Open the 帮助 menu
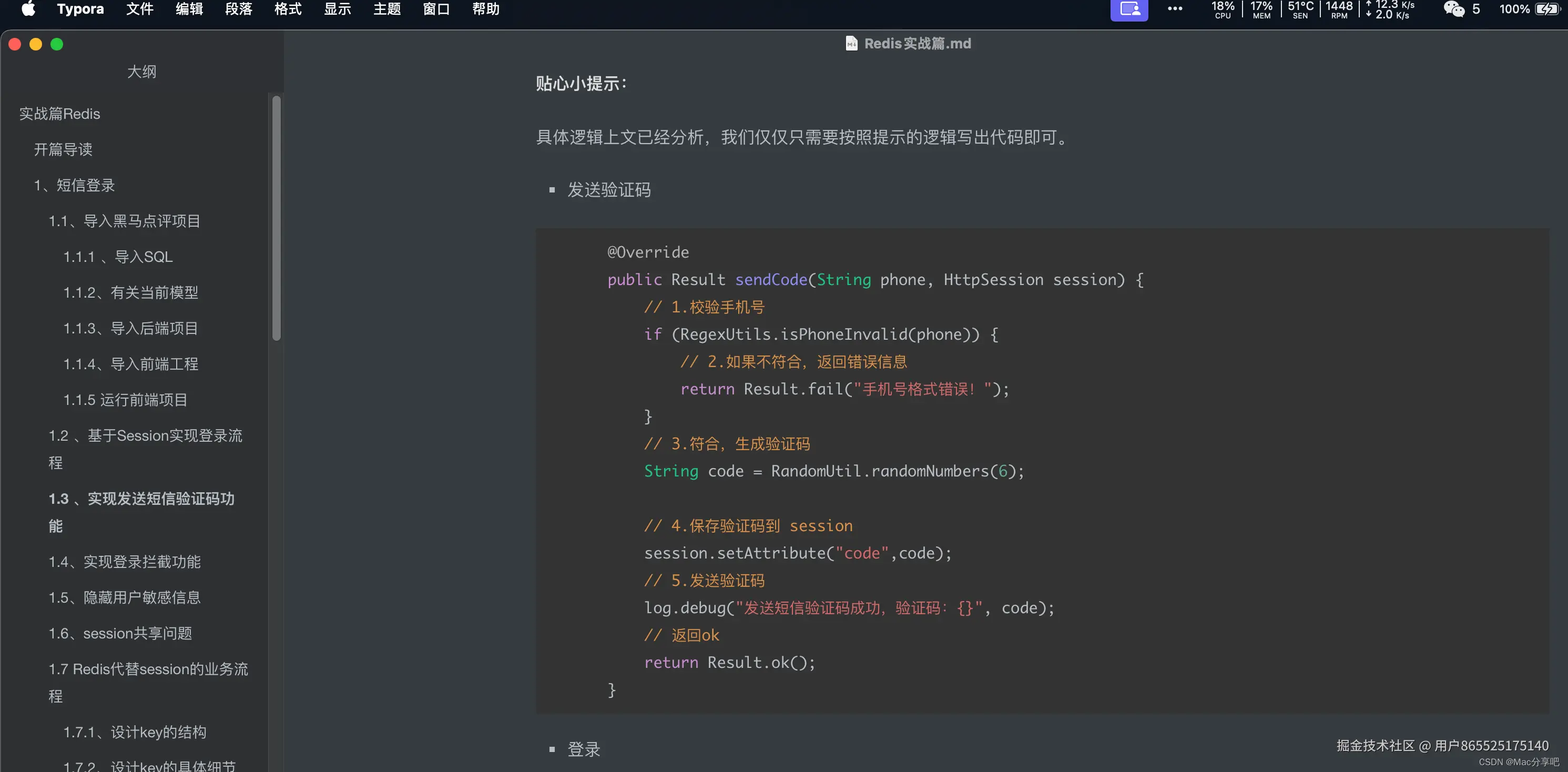 pos(486,8)
